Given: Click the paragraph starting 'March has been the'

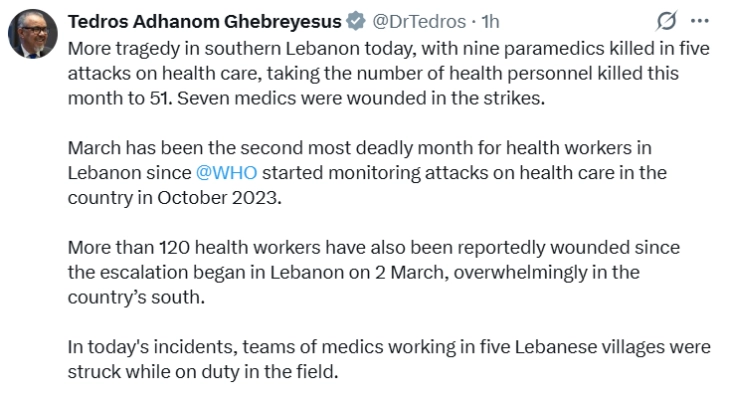Looking at the screenshot, I should [x=370, y=171].
